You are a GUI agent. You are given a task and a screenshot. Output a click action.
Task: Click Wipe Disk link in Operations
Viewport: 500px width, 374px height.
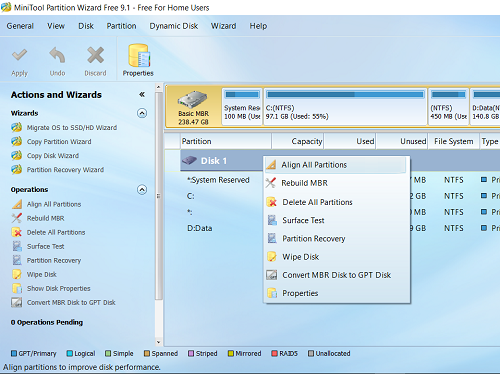[x=42, y=274]
